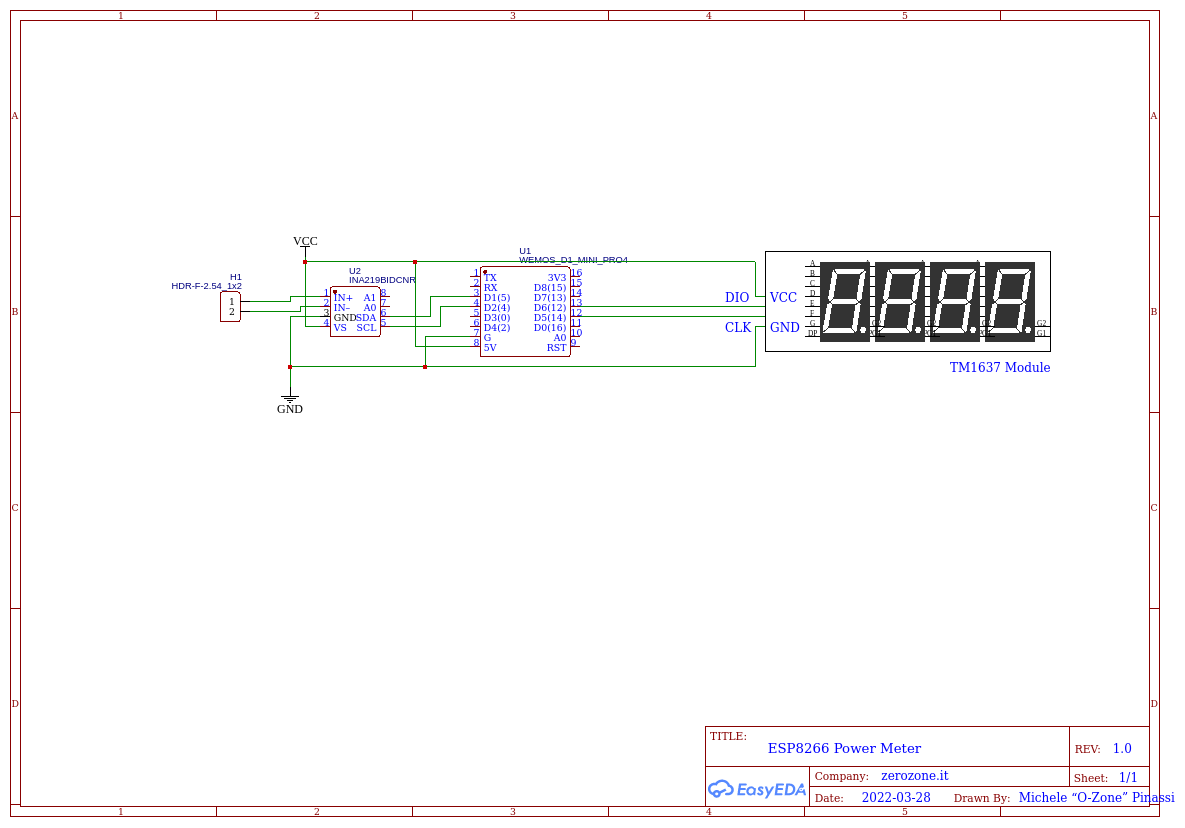Click the D0(16) pin label
The image size is (1185, 828).
(550, 327)
